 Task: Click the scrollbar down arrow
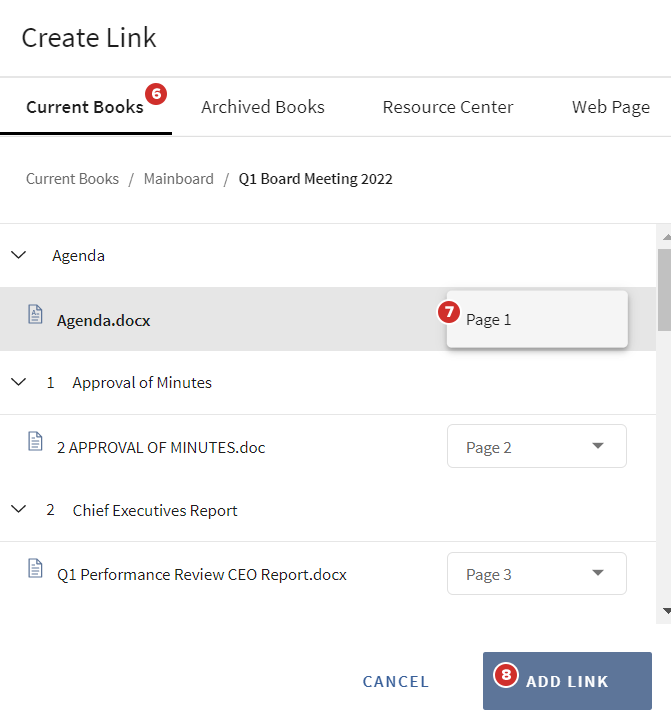pos(664,610)
